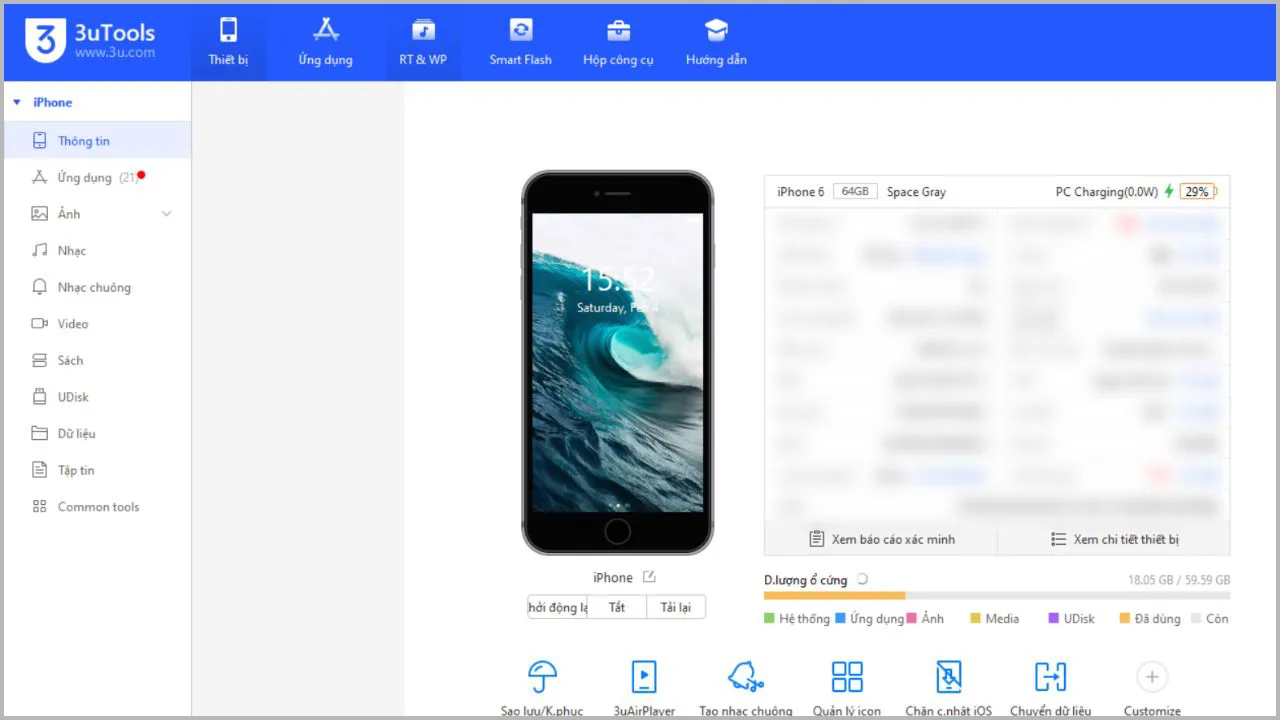
Task: Open the Sách section
Action: [68, 360]
